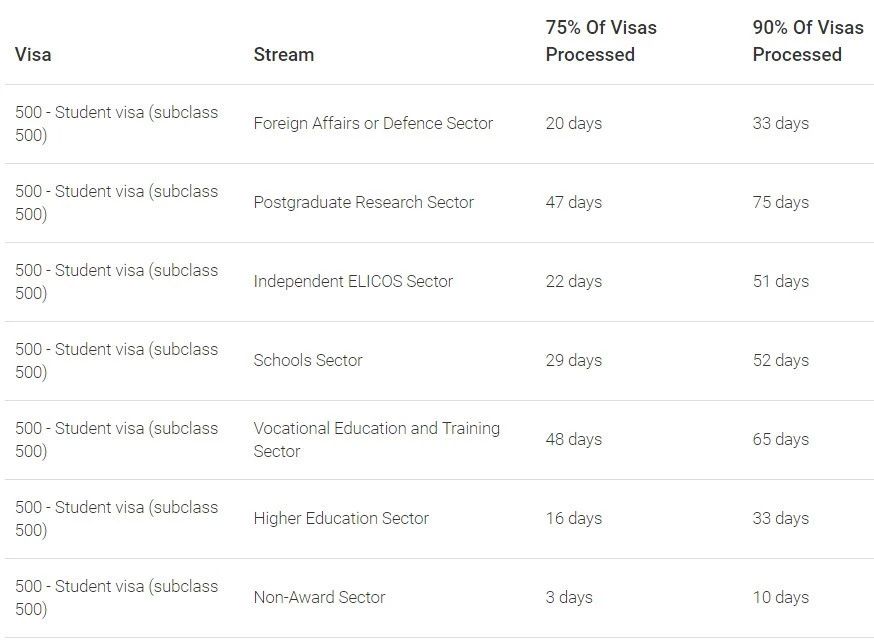This screenshot has height=641, width=874.
Task: Select the 52 days Schools value
Action: [x=780, y=361]
